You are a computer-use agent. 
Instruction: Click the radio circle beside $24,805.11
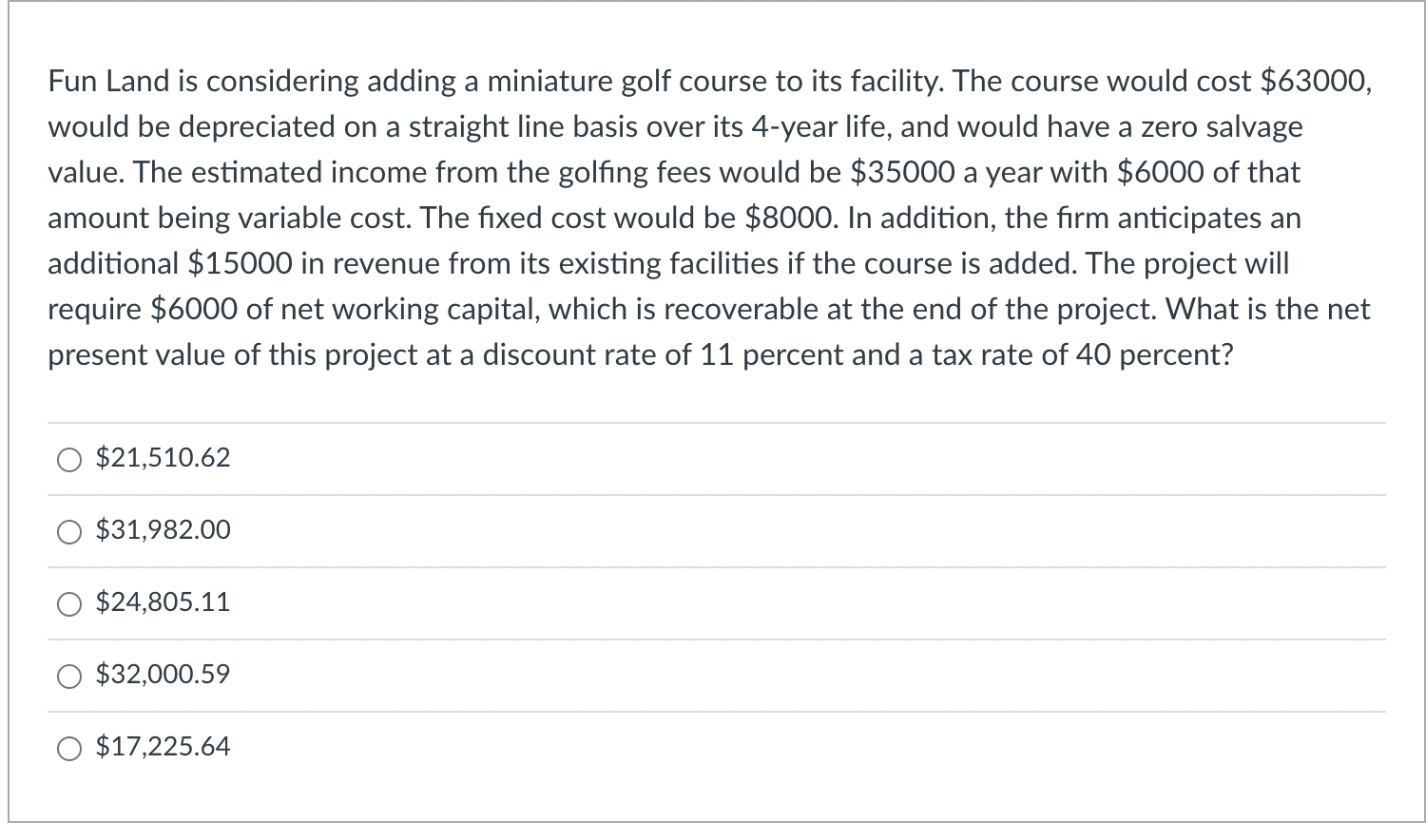click(67, 603)
